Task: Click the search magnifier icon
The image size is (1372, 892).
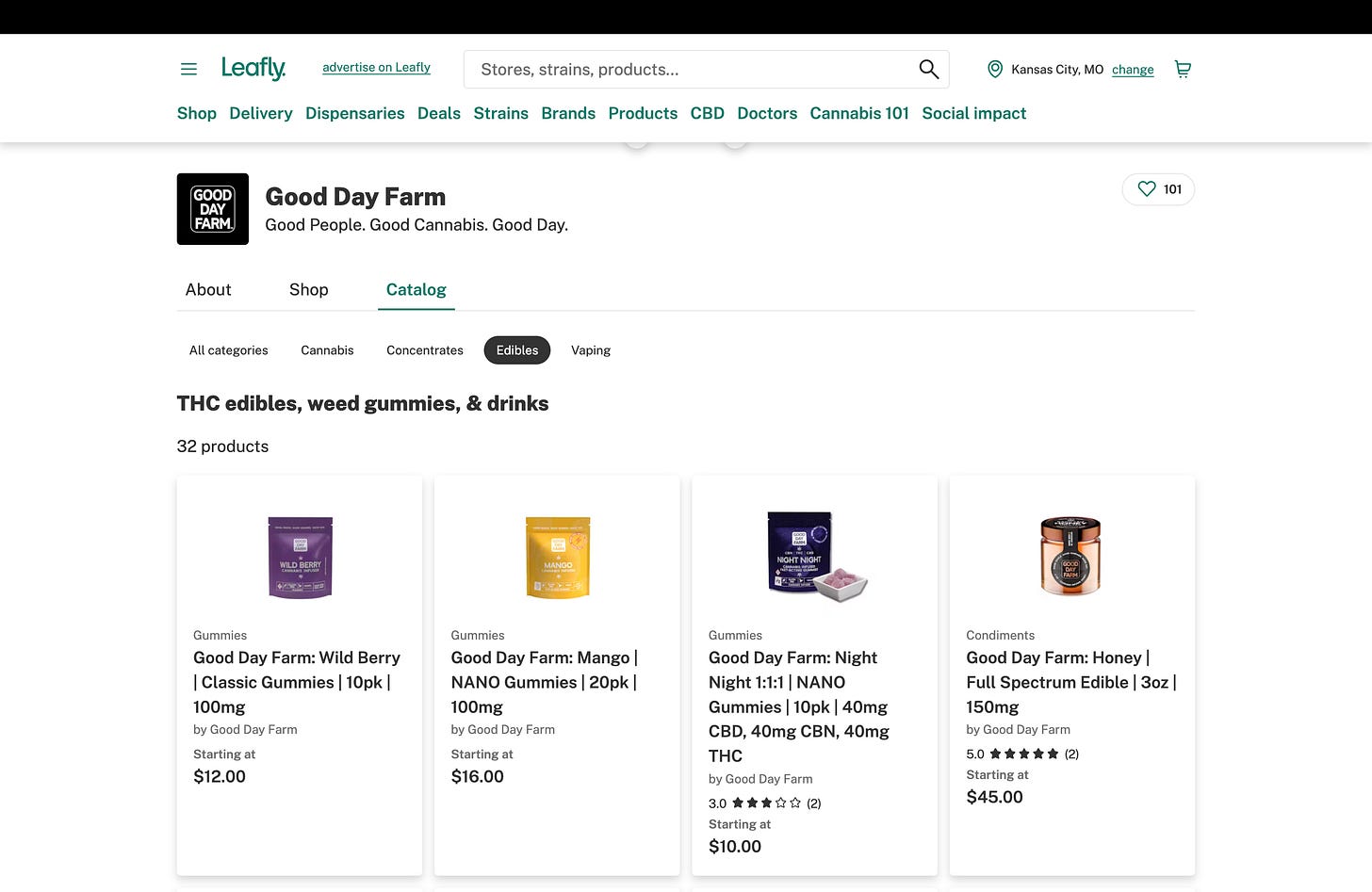Action: point(928,69)
